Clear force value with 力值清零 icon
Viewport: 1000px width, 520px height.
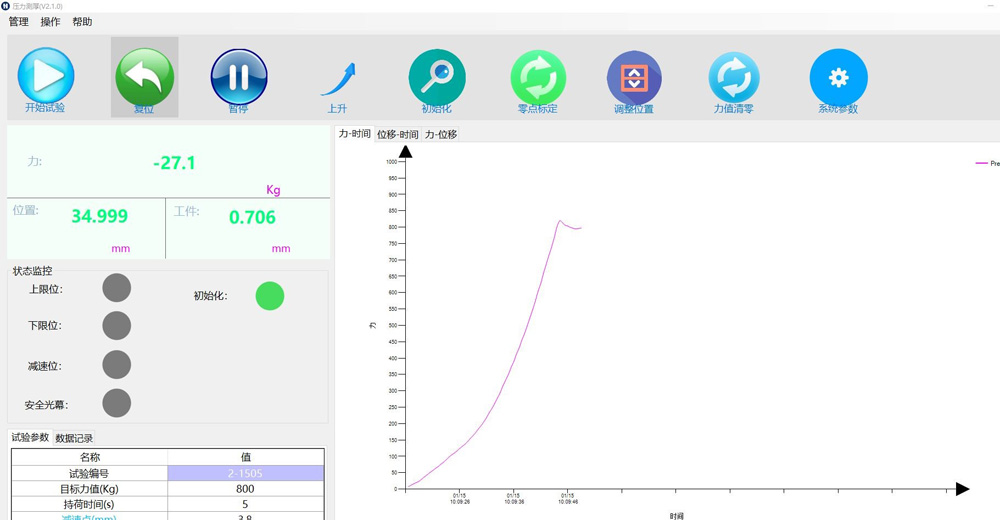734,78
